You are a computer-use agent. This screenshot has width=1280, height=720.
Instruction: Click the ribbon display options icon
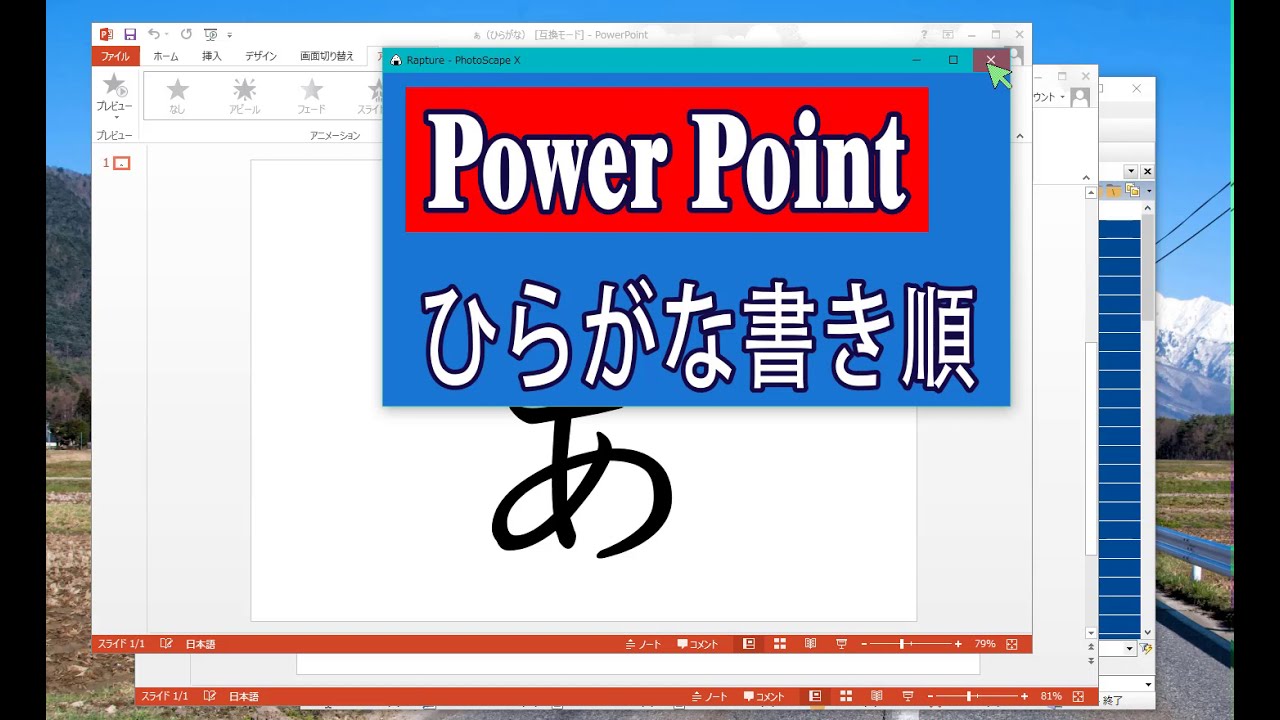947,34
